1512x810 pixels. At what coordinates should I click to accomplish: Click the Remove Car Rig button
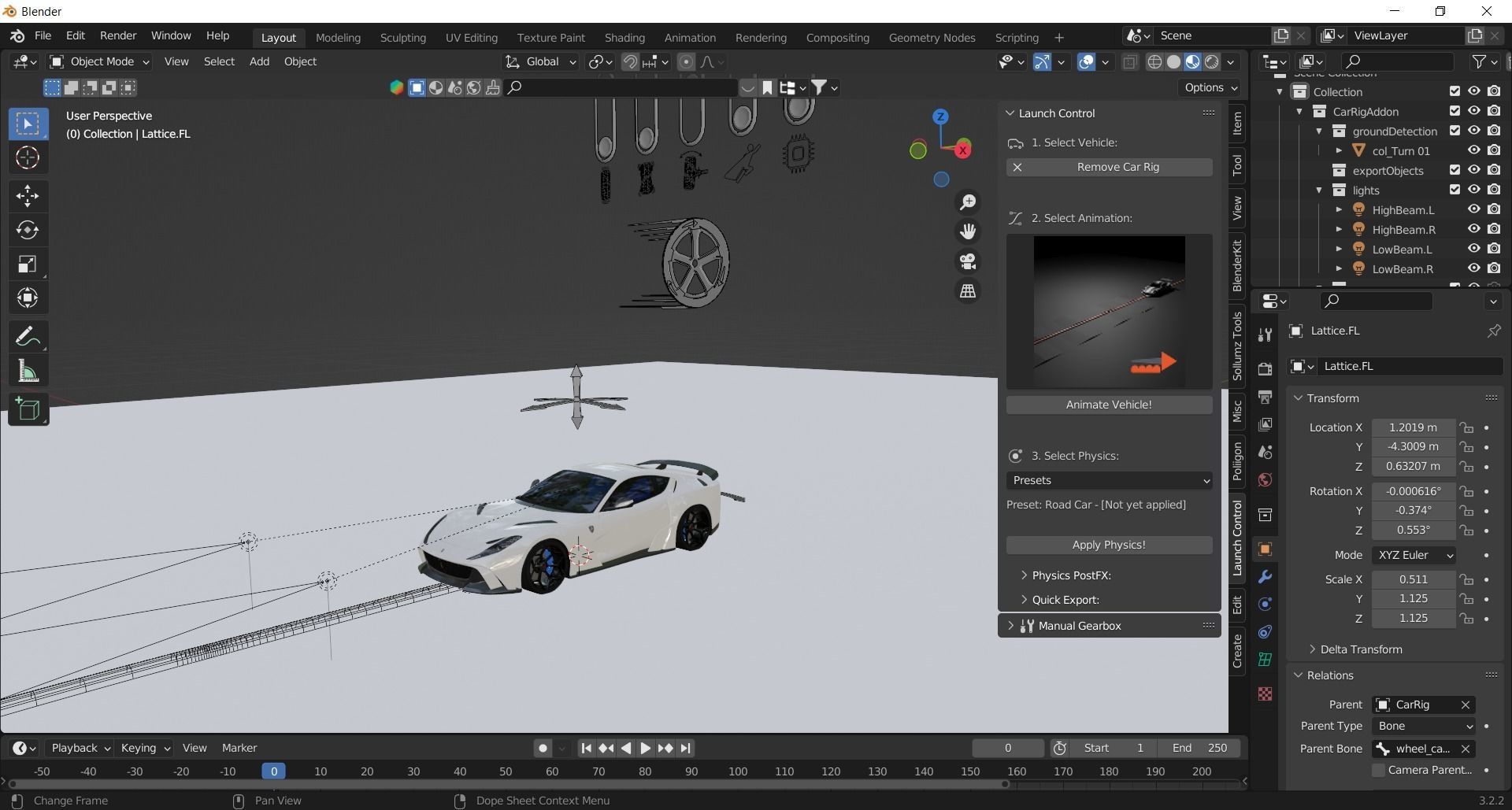pyautogui.click(x=1109, y=167)
